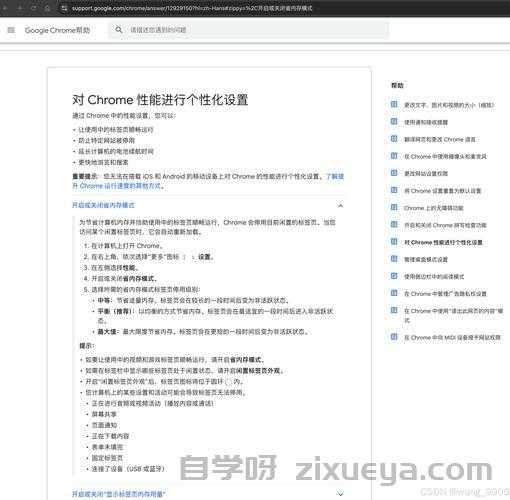Collapse section using the up chevron
This screenshot has height=500, width=510.
[340, 205]
